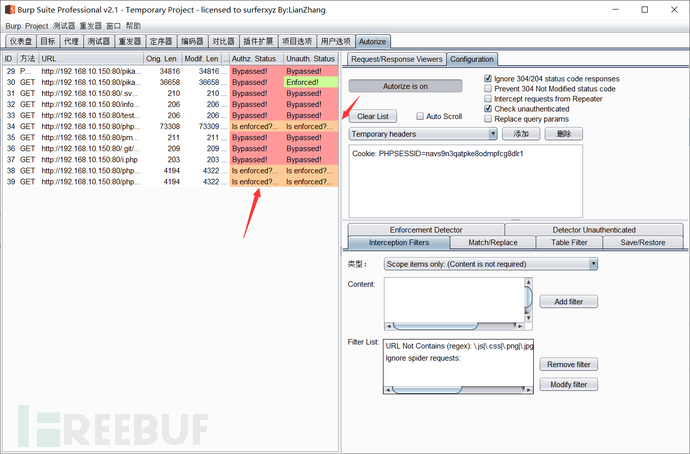Image resolution: width=690 pixels, height=454 pixels.
Task: Click the Filter List horizontal scrollbar
Action: tap(458, 389)
